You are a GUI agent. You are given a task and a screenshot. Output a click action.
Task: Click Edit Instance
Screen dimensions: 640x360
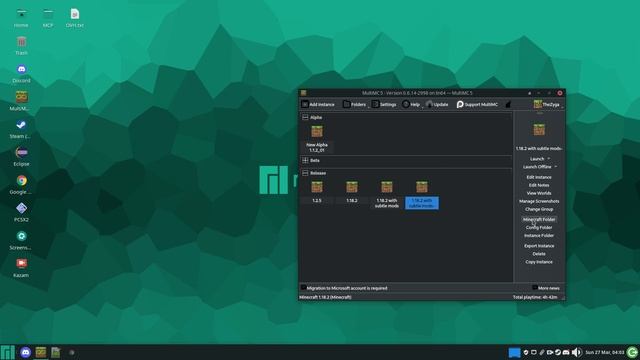tap(539, 177)
